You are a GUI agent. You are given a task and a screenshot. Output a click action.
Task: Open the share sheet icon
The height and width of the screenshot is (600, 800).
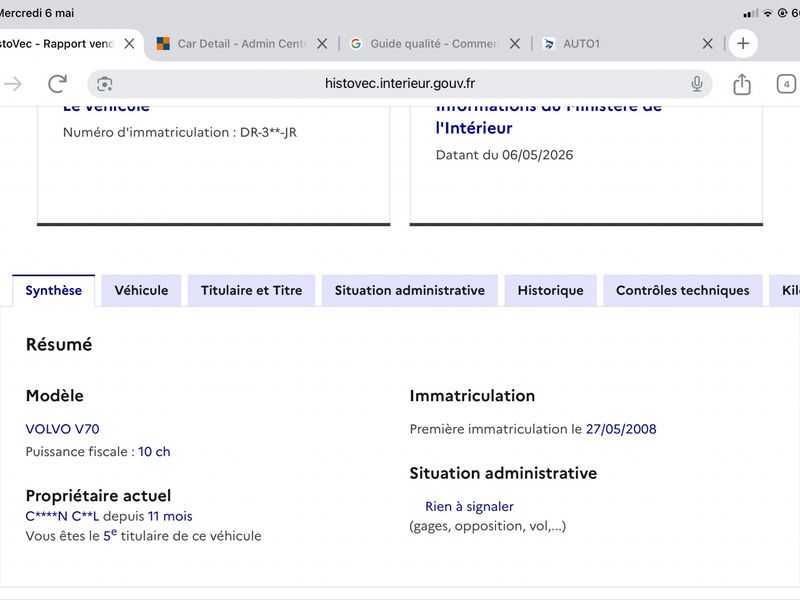click(x=742, y=84)
